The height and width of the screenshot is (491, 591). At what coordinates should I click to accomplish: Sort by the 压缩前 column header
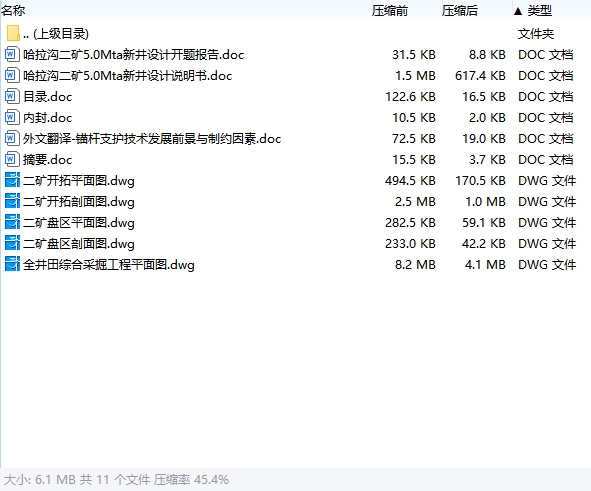[390, 11]
